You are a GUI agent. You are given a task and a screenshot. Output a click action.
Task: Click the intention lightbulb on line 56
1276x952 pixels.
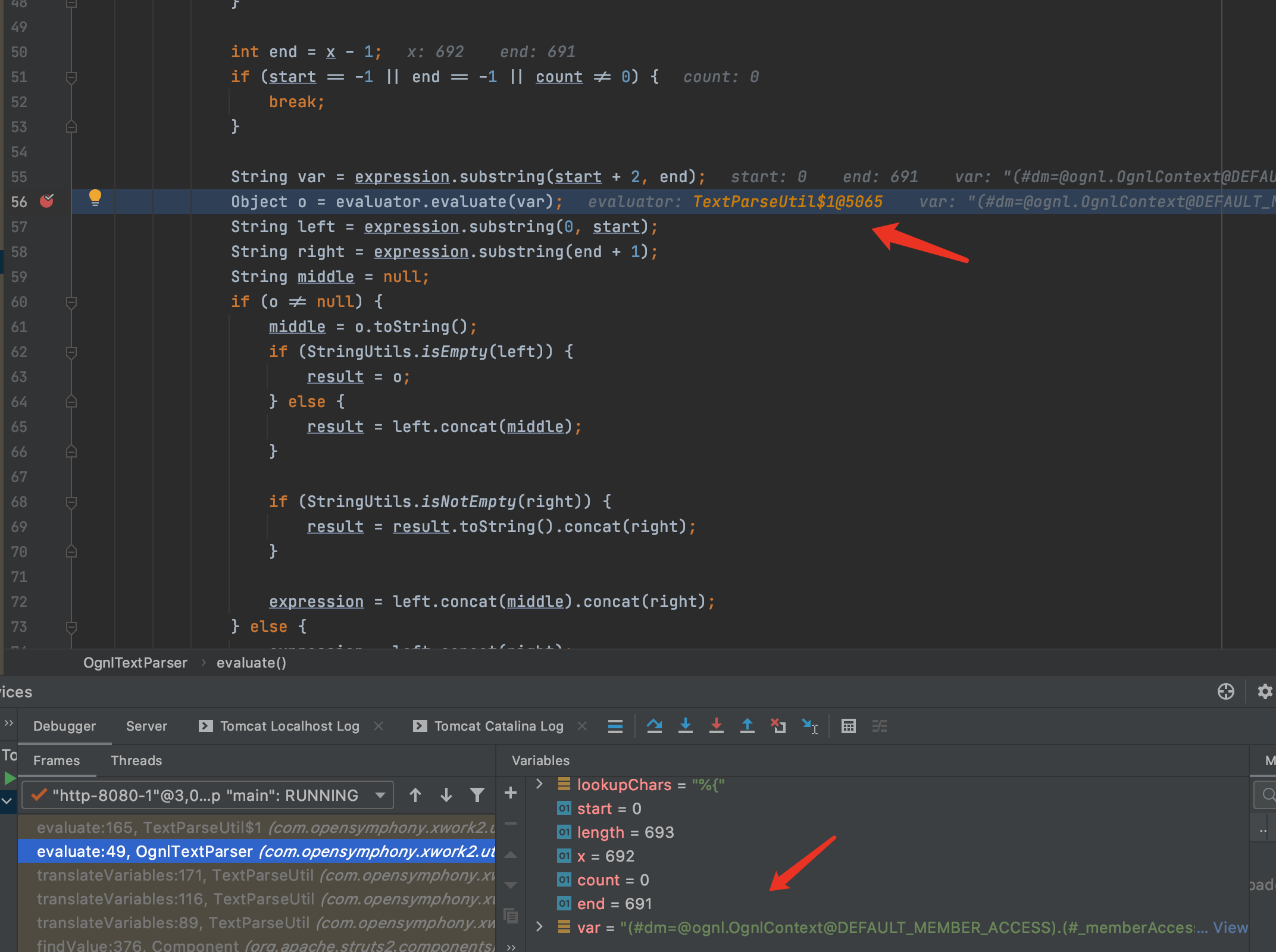click(x=95, y=198)
